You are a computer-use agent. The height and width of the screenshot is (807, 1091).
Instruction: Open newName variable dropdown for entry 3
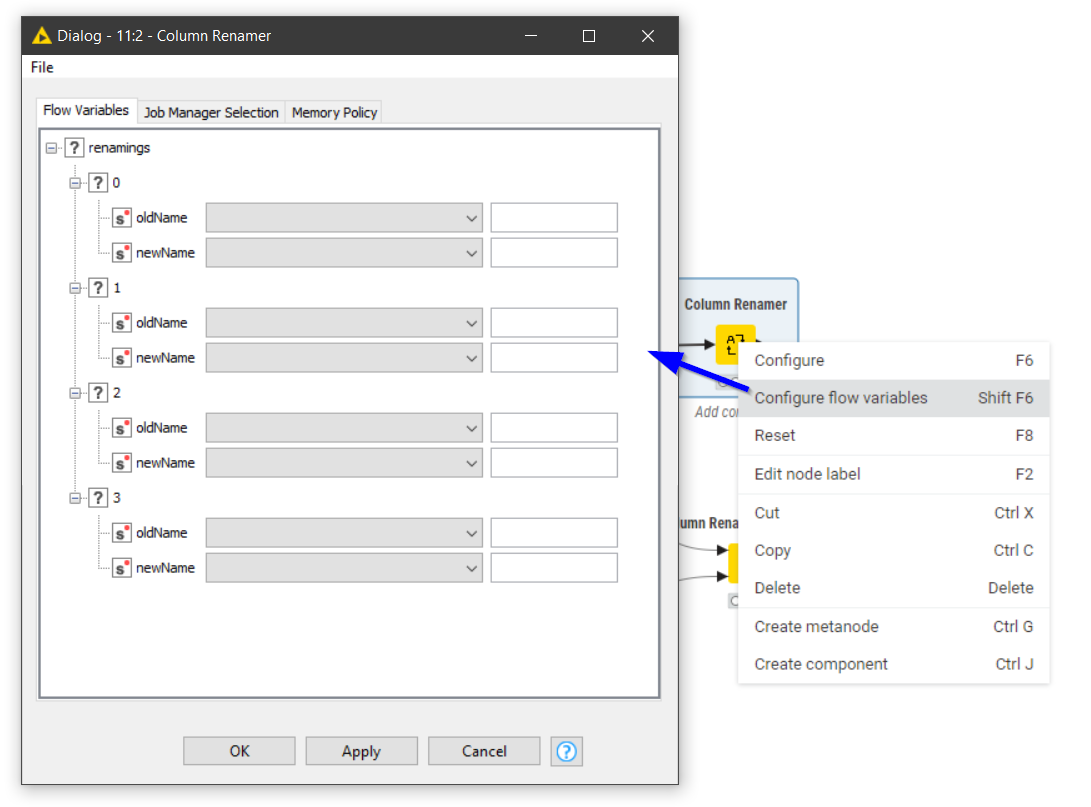pos(344,568)
